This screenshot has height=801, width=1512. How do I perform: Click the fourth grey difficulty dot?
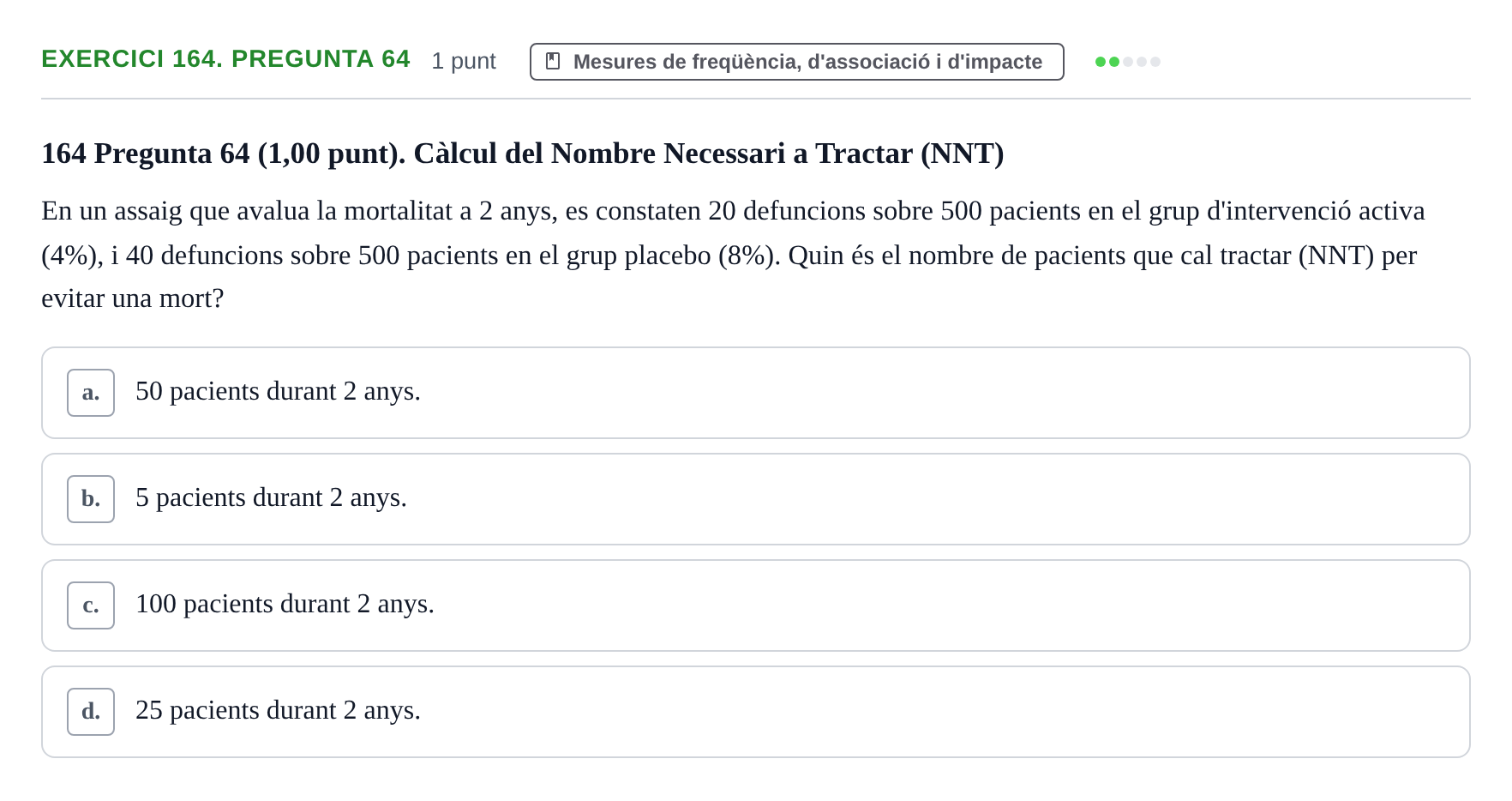coord(1142,62)
